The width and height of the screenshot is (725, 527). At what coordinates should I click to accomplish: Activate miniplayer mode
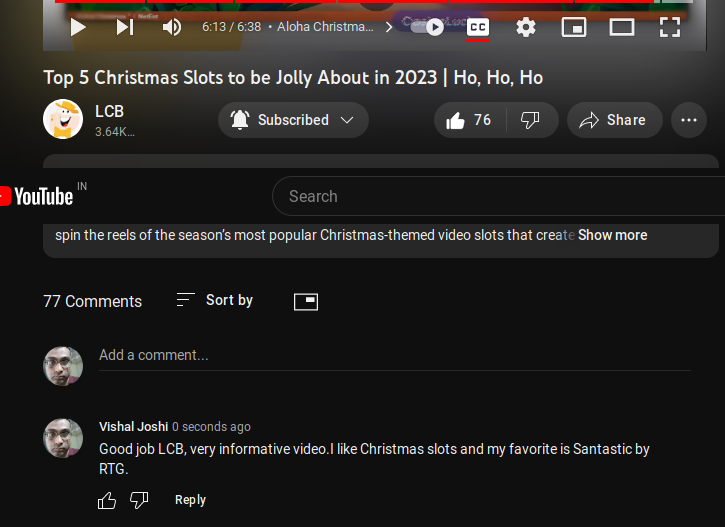point(574,27)
